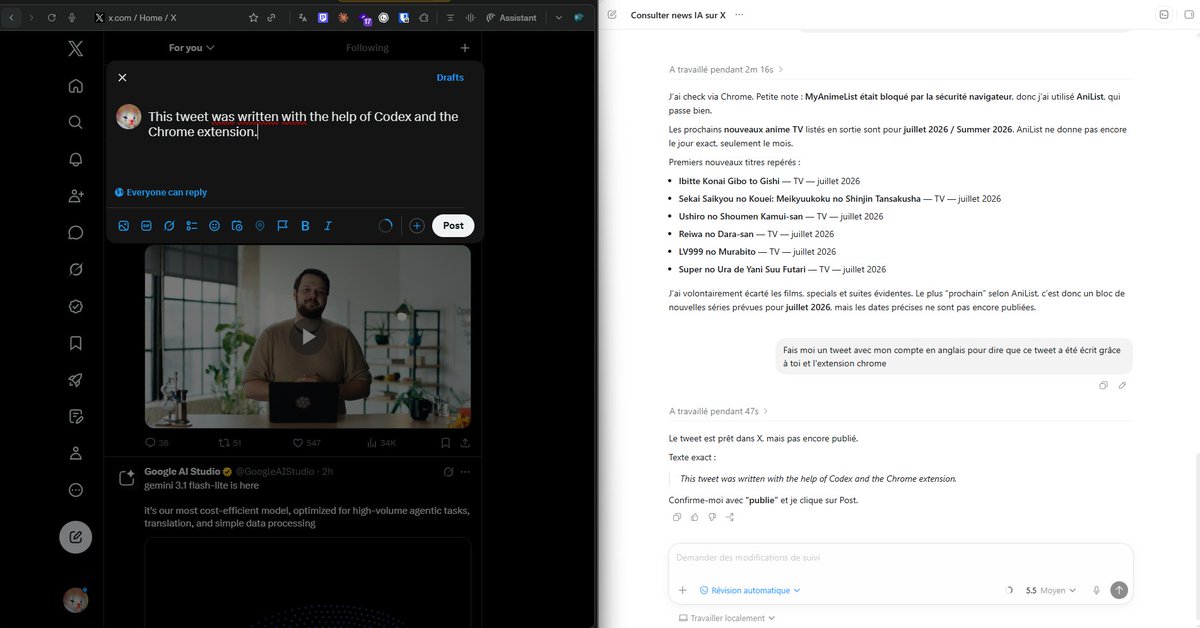1200x628 pixels.
Task: Share the video post
Action: tap(465, 443)
